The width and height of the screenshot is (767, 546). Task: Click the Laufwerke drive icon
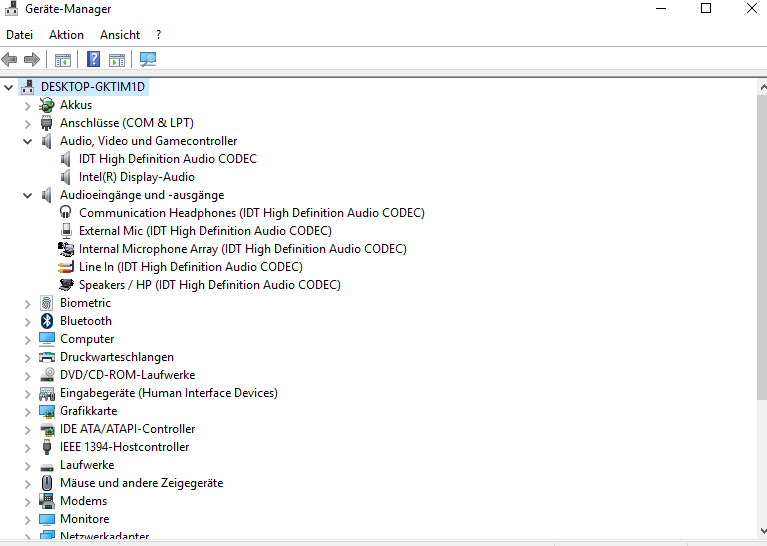(x=47, y=467)
